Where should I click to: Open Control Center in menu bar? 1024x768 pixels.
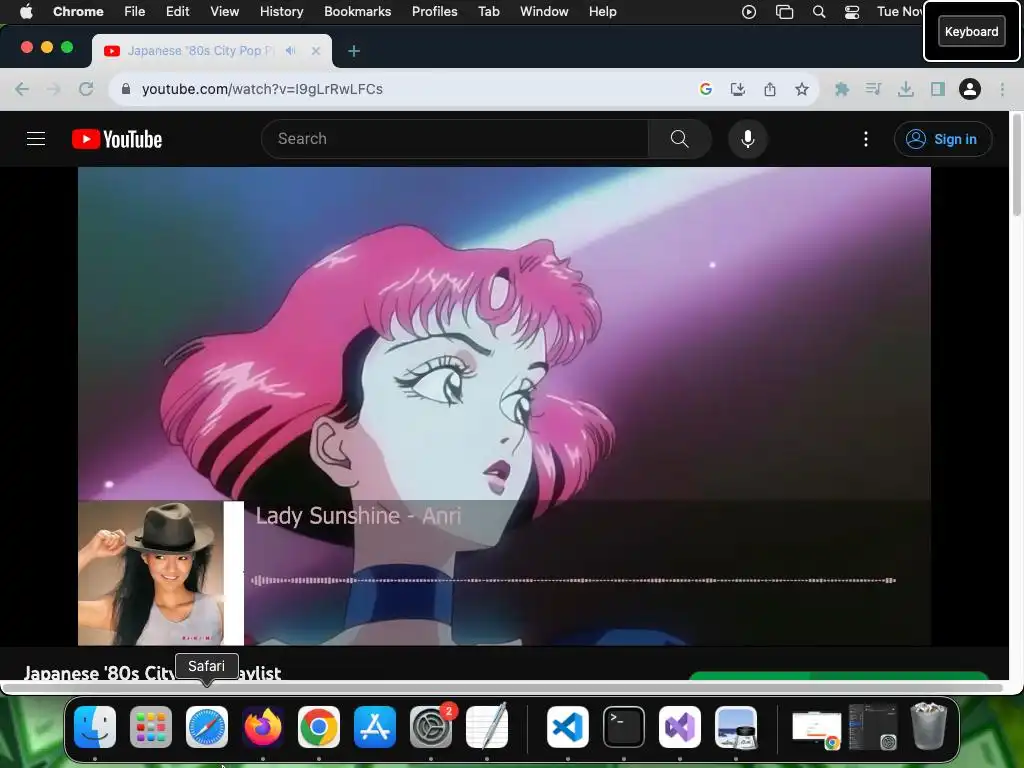tap(852, 12)
